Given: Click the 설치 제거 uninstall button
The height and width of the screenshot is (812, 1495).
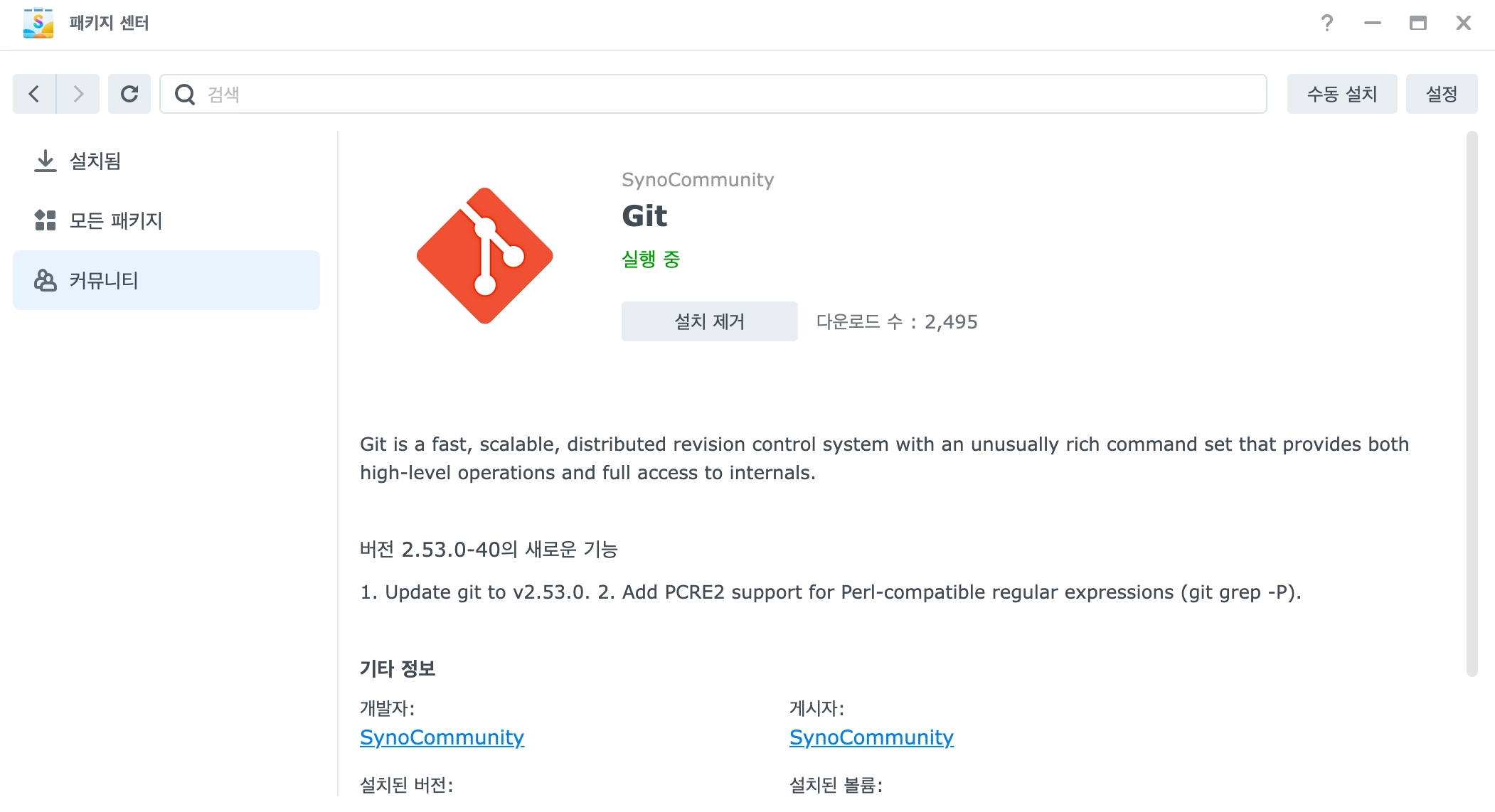Looking at the screenshot, I should coord(710,321).
